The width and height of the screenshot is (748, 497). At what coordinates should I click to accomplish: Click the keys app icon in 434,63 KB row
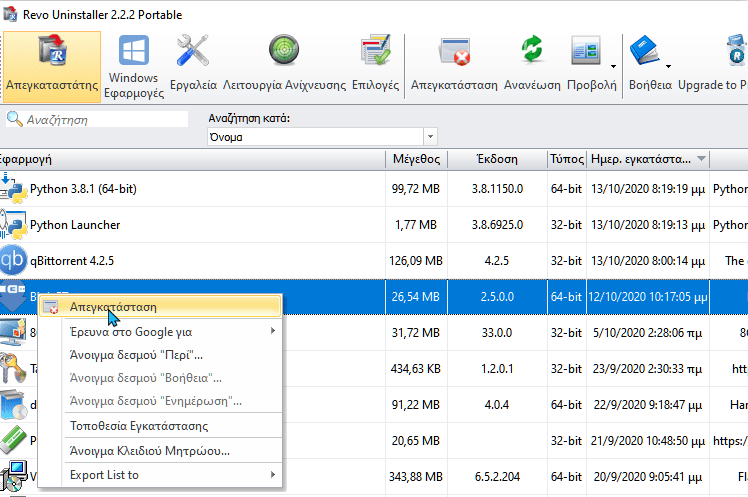pos(13,368)
